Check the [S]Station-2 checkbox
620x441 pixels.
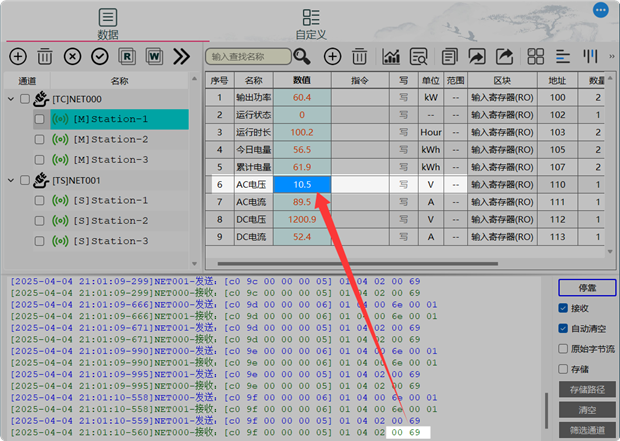pos(40,221)
